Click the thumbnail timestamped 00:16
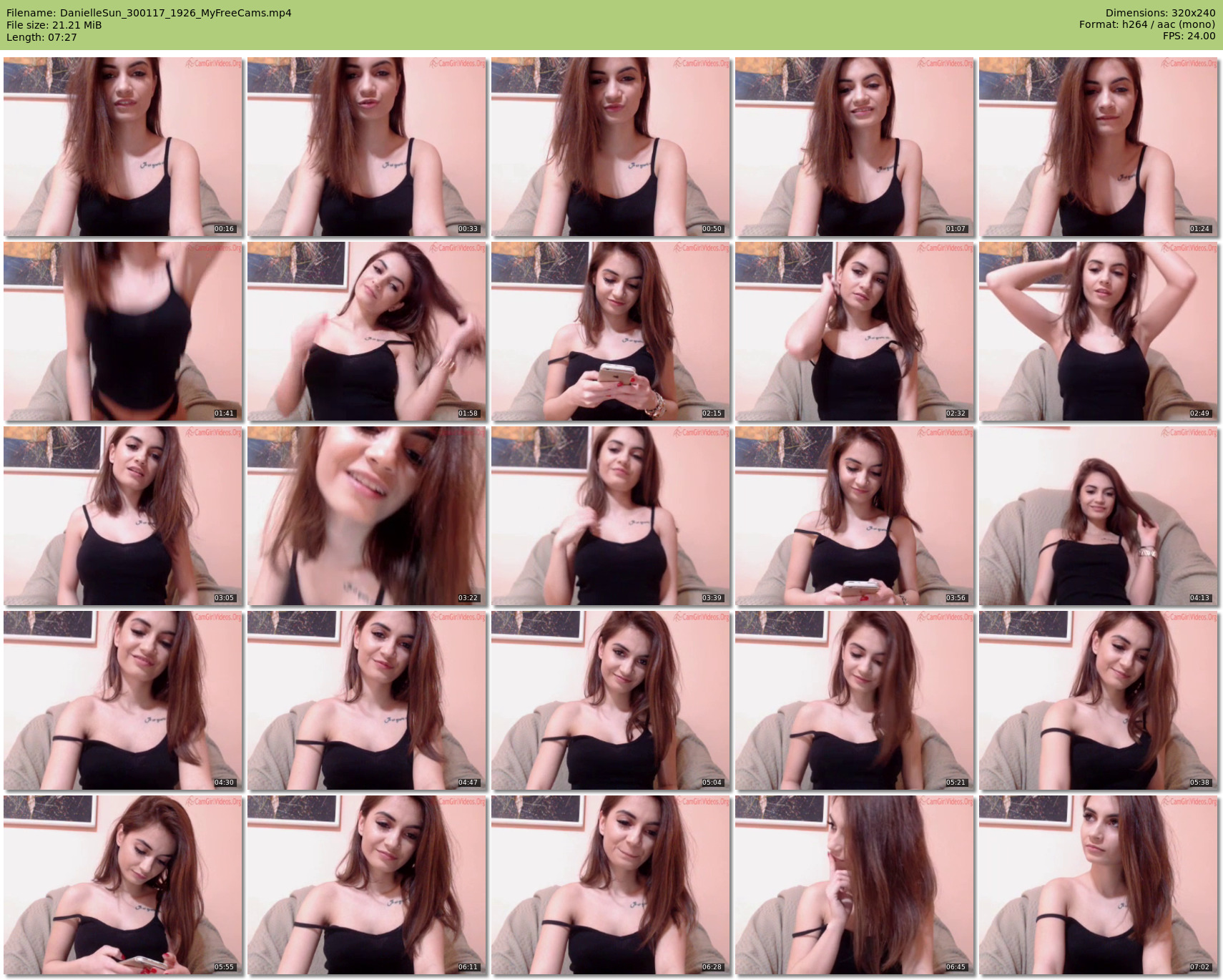The height and width of the screenshot is (980, 1223). 123,147
